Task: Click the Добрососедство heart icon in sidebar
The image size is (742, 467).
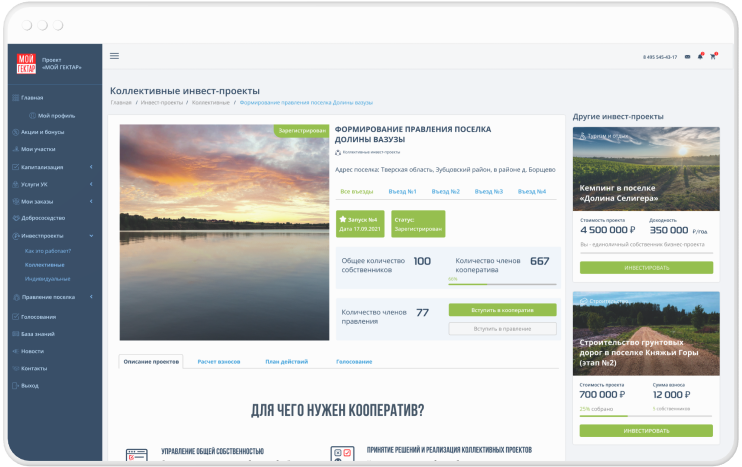Action: click(15, 218)
